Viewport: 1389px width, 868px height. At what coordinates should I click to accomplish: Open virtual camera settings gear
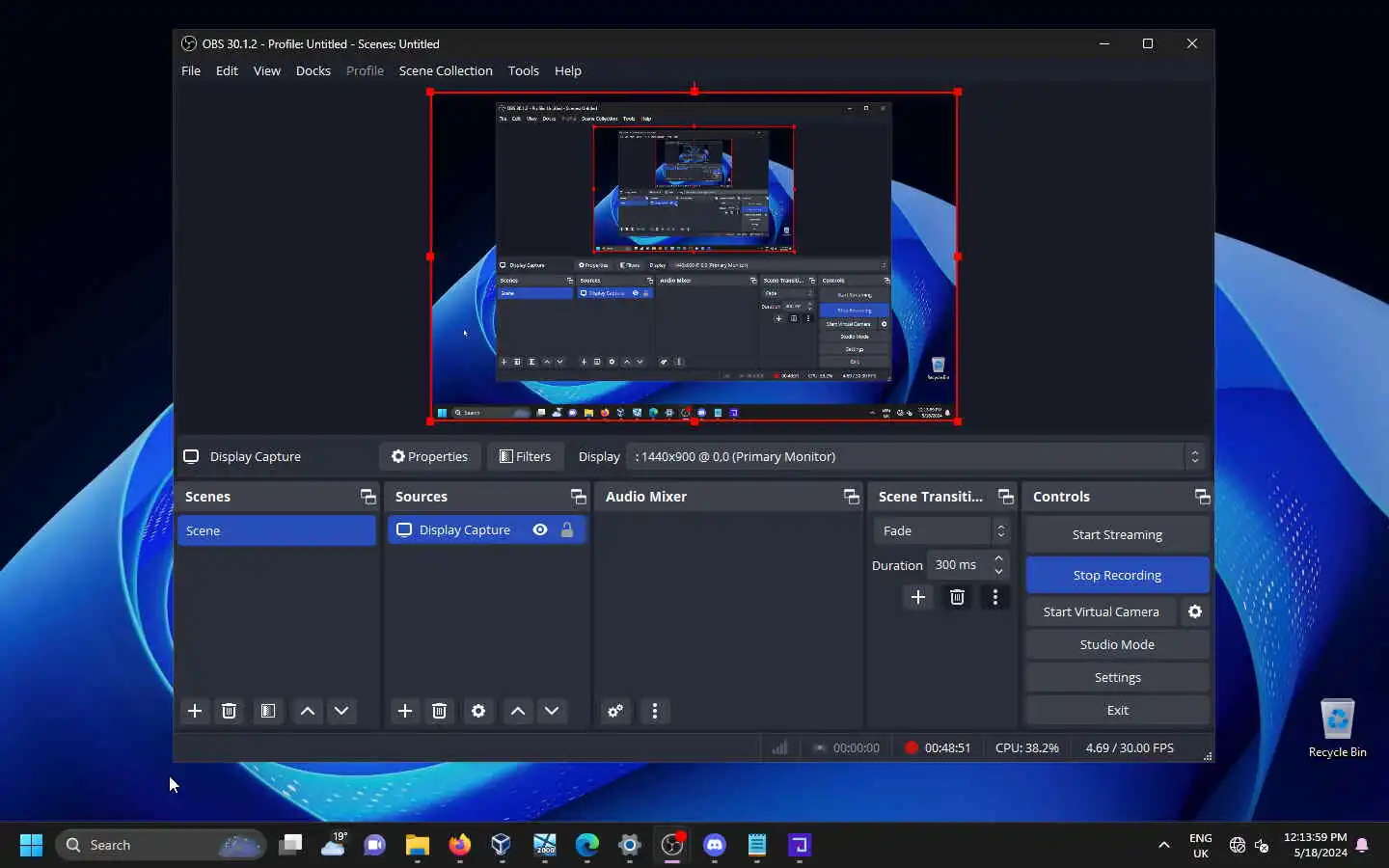click(x=1195, y=611)
